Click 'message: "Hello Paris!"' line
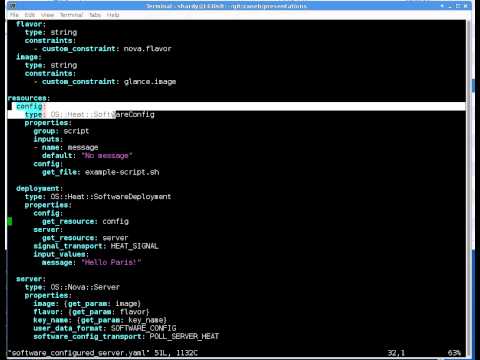Image resolution: width=480 pixels, height=360 pixels. tap(92, 263)
